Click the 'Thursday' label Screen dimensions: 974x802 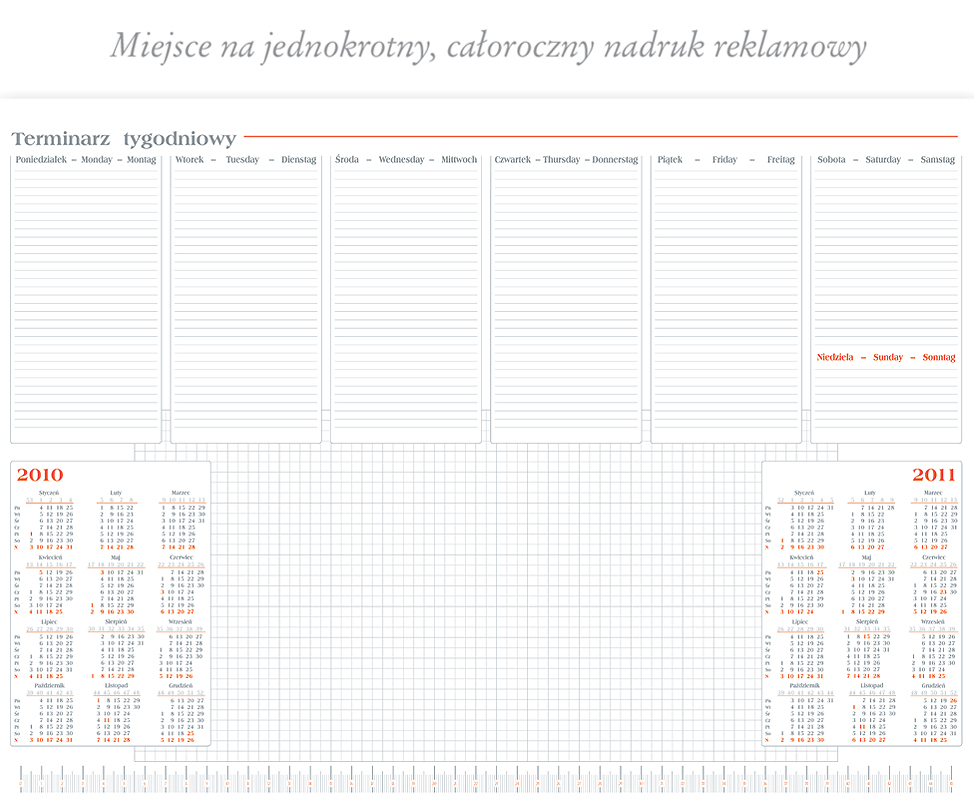[562, 160]
